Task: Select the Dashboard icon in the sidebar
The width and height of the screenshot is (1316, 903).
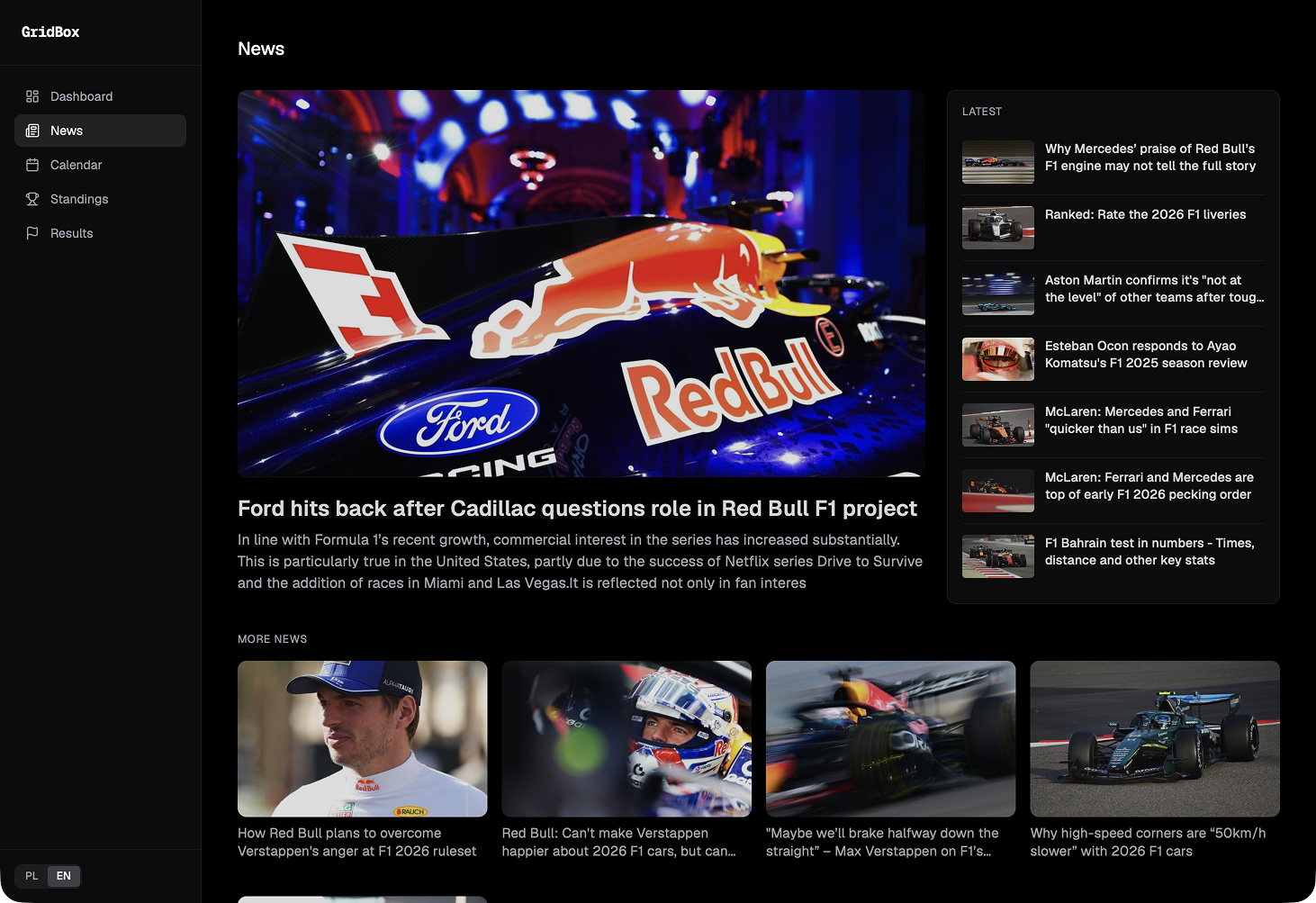Action: pyautogui.click(x=32, y=96)
